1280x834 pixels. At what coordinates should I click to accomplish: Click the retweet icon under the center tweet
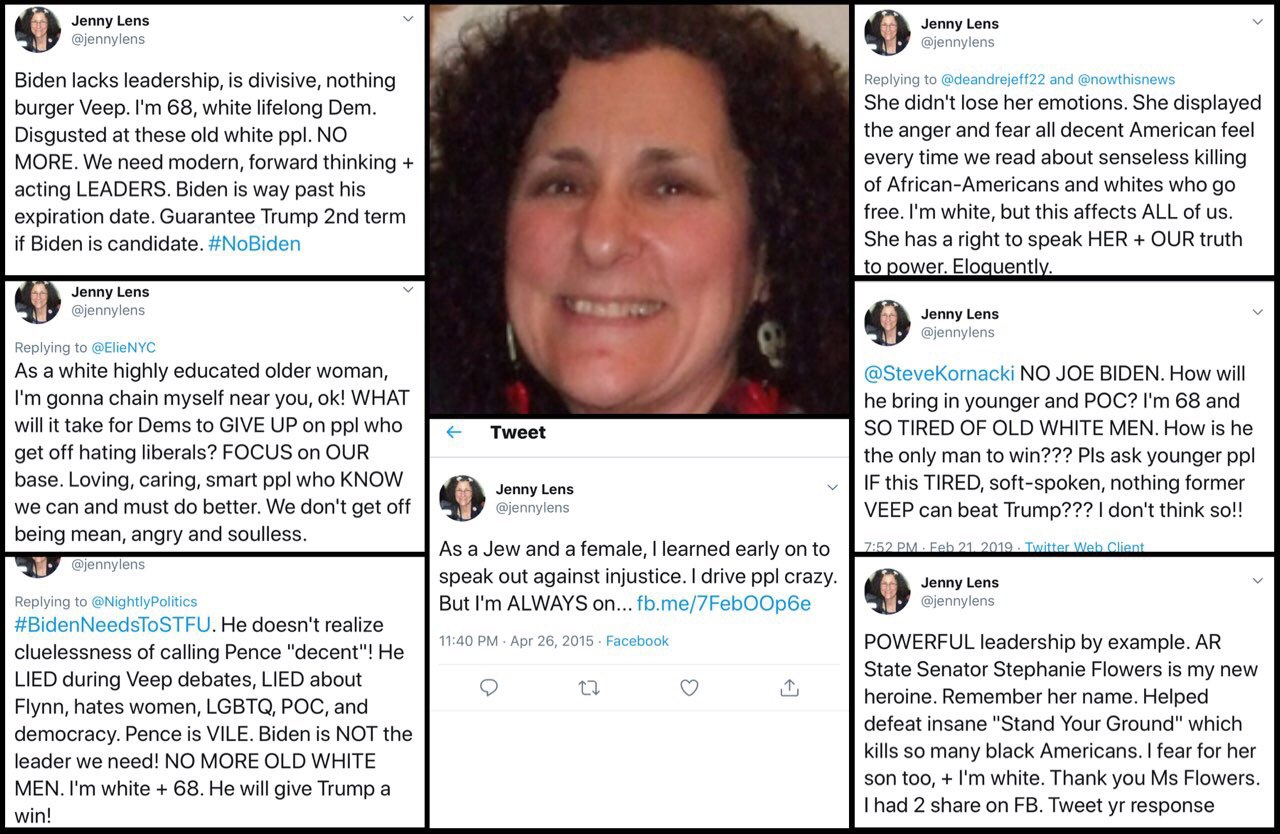pos(589,687)
